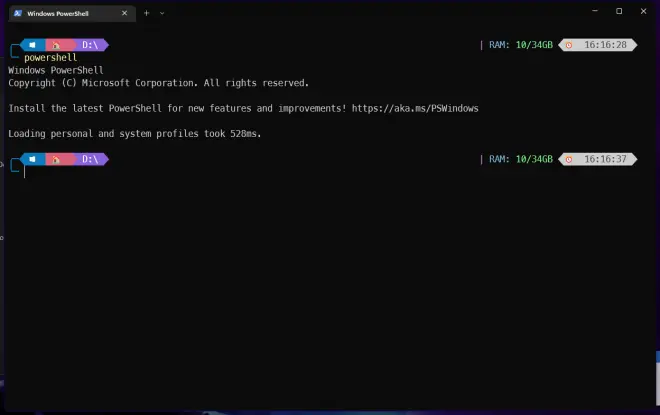The height and width of the screenshot is (415, 660).
Task: Click the typed 'powershell' command text
Action: coord(51,58)
